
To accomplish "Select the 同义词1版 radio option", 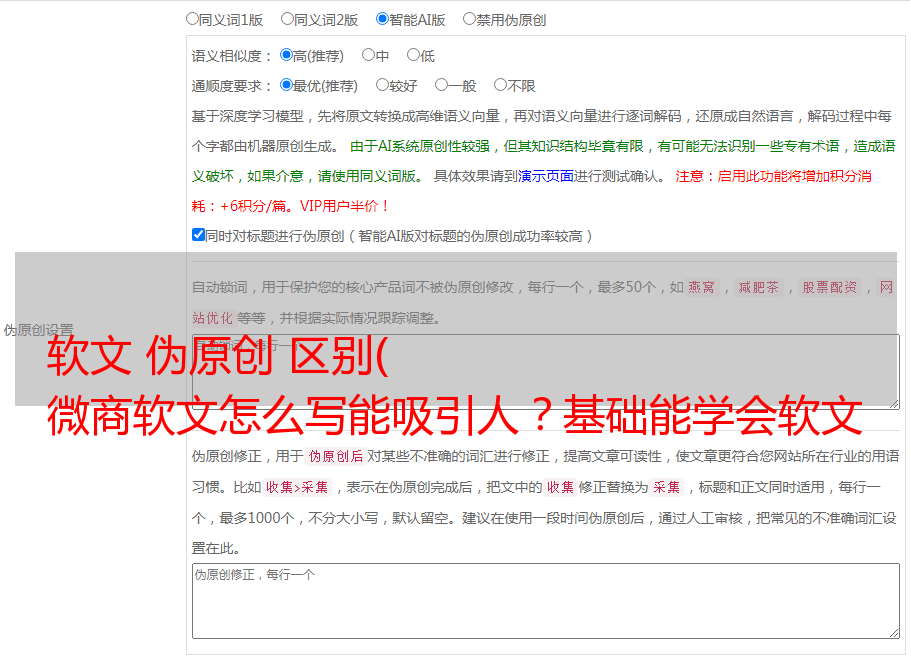I will (x=192, y=19).
